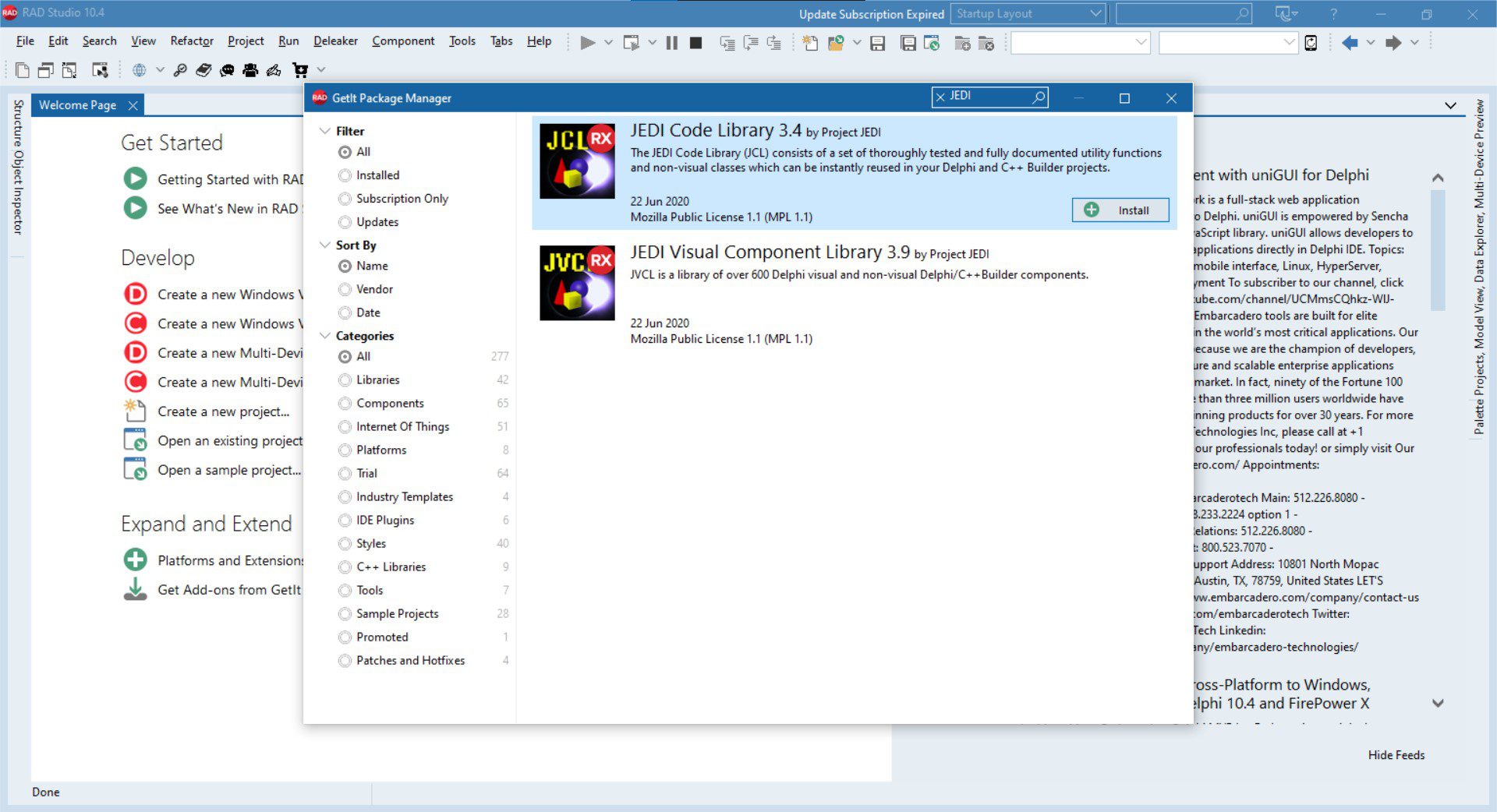This screenshot has height=812, width=1497.
Task: Open the Deleaker menu
Action: click(335, 41)
